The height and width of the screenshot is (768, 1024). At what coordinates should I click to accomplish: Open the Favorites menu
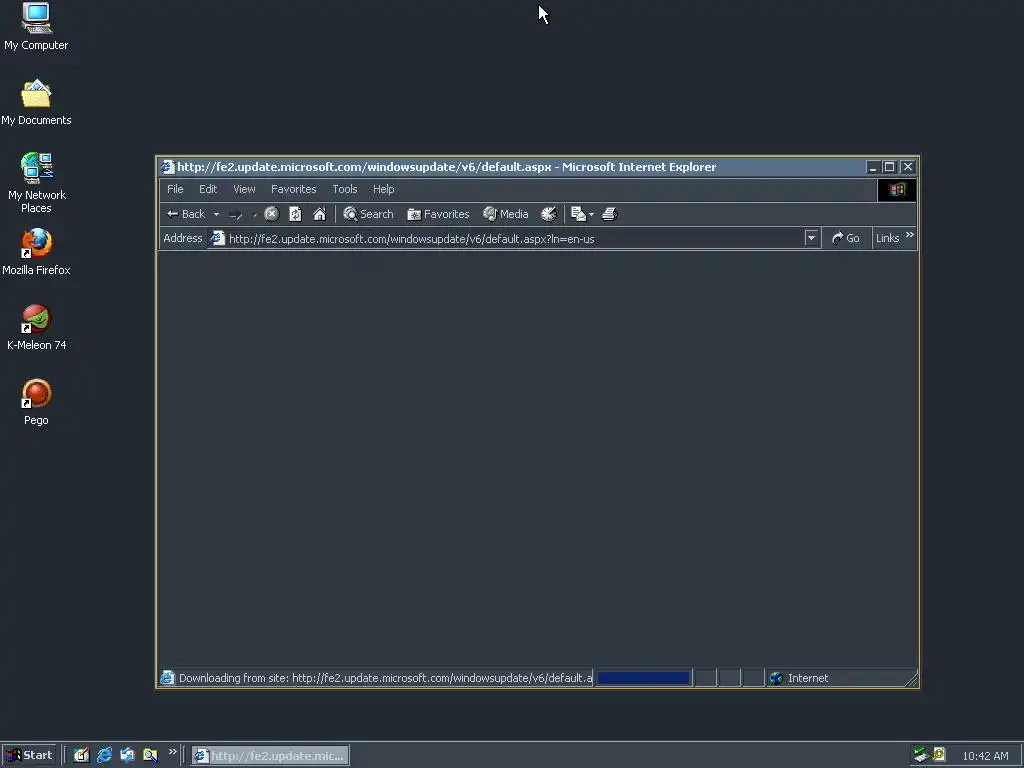(x=293, y=189)
